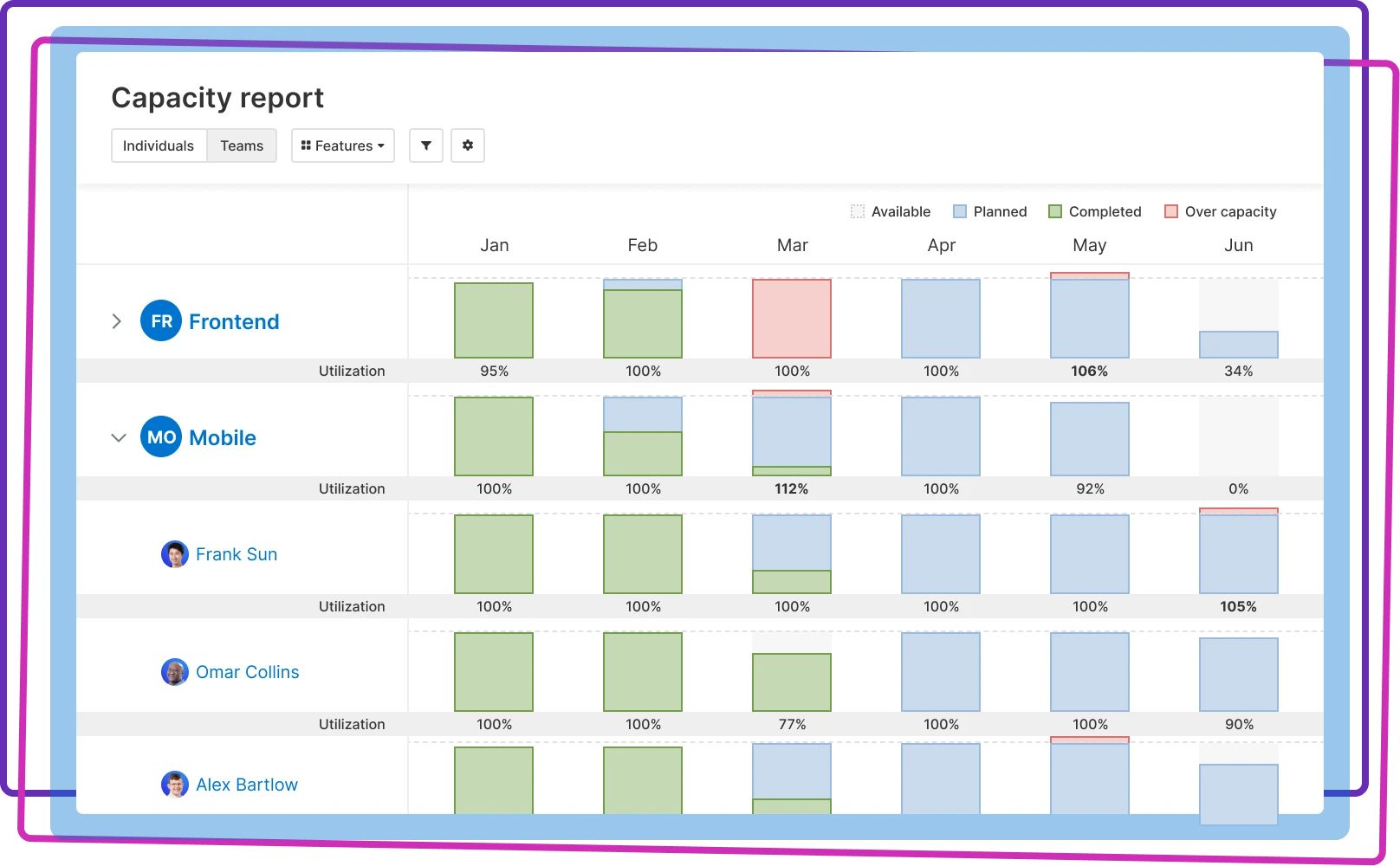Click the settings gear icon

pos(468,145)
